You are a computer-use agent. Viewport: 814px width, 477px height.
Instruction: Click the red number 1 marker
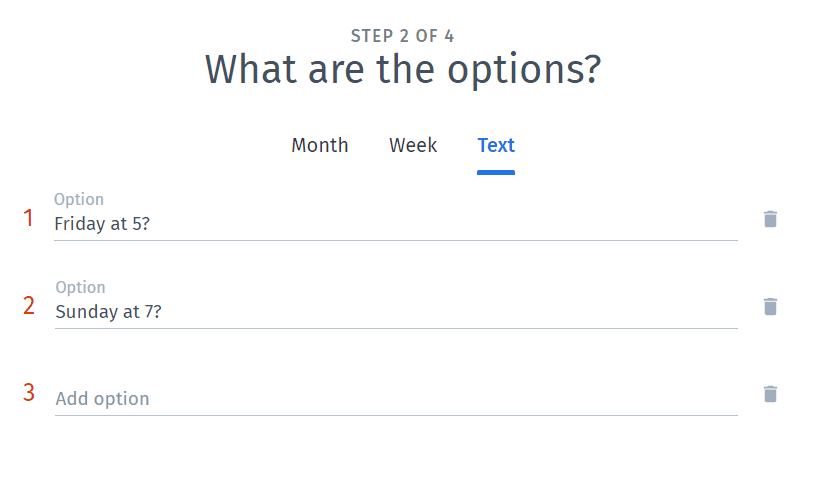pyautogui.click(x=29, y=218)
